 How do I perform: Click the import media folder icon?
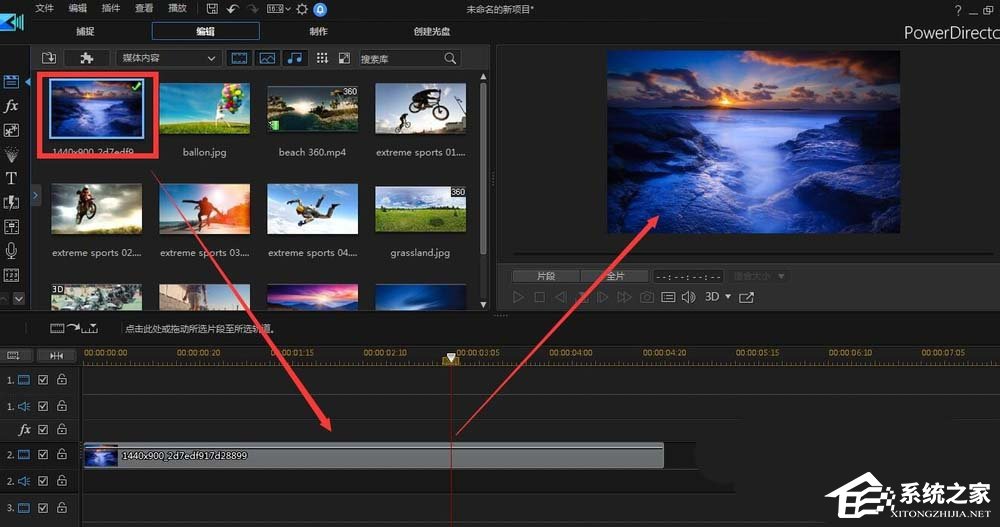49,58
